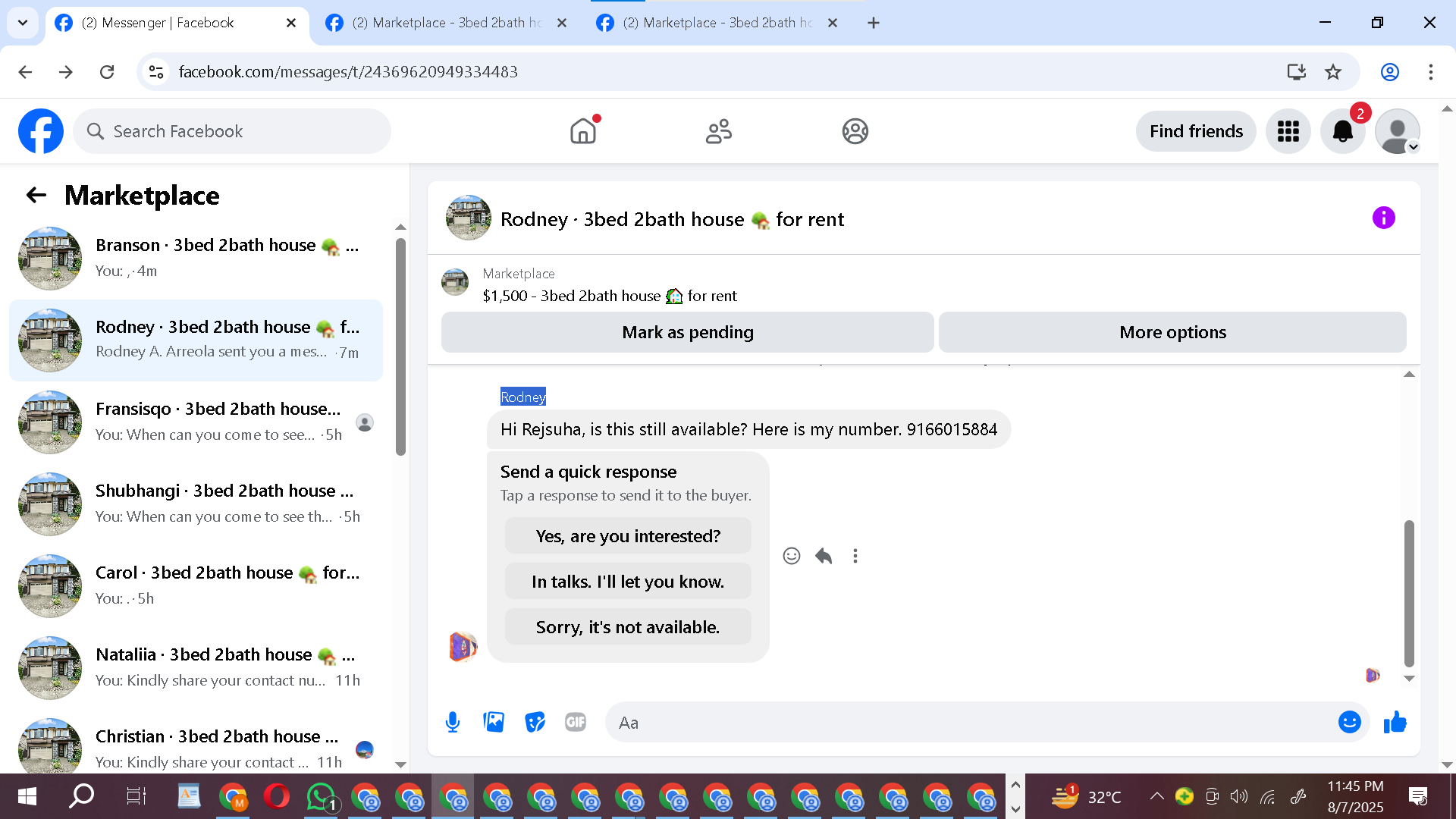The height and width of the screenshot is (819, 1456).
Task: Open notifications bell
Action: [1342, 131]
